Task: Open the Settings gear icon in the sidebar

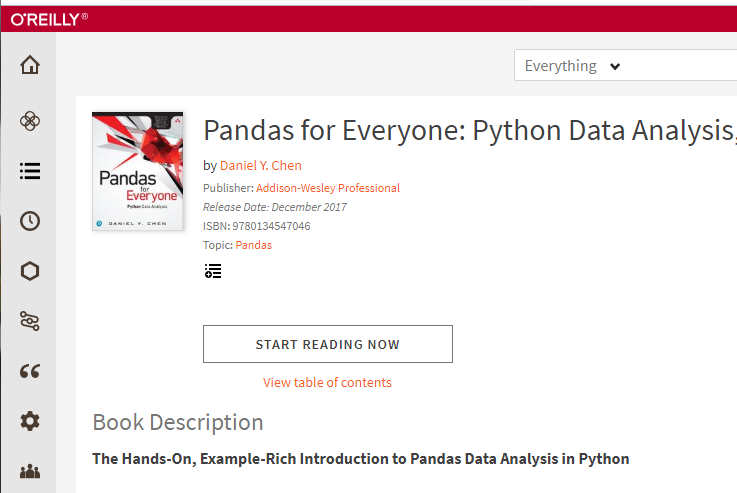Action: [30, 421]
